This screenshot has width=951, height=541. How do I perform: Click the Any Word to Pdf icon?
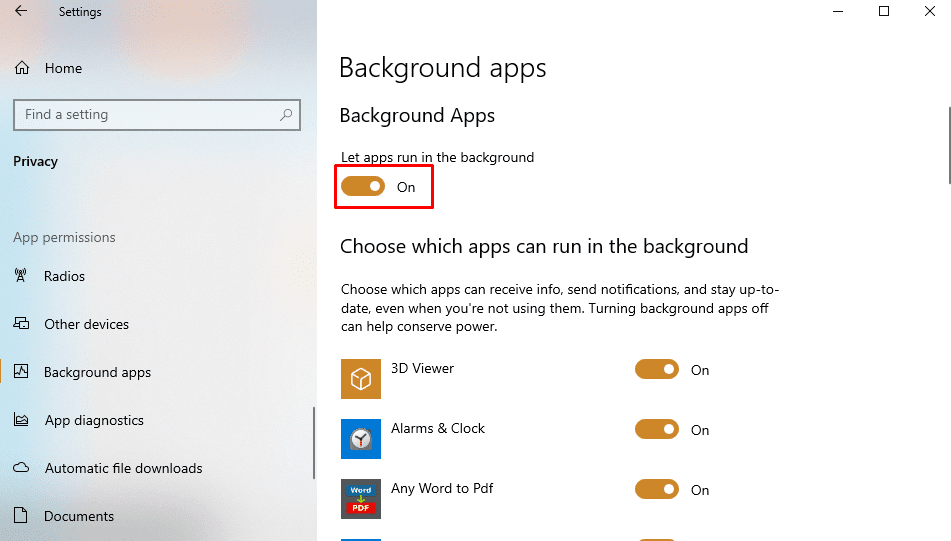[361, 499]
